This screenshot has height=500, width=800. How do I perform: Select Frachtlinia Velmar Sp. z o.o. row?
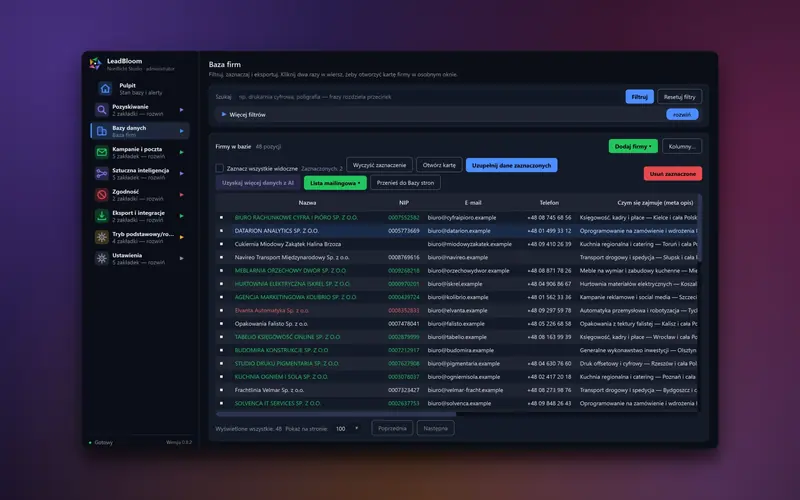456,390
